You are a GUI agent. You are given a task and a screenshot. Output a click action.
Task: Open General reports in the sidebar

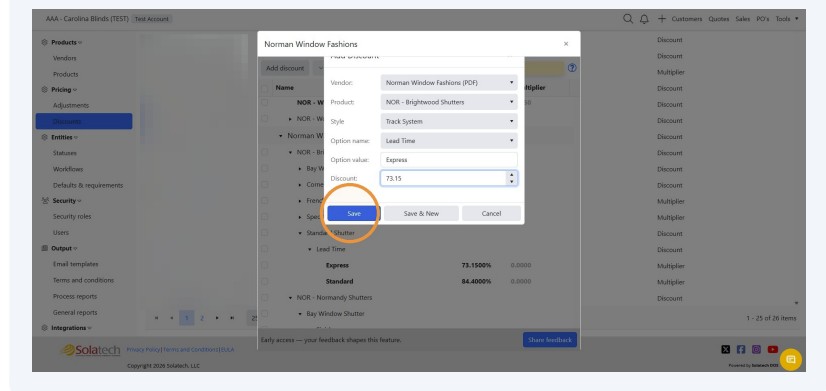tap(75, 312)
